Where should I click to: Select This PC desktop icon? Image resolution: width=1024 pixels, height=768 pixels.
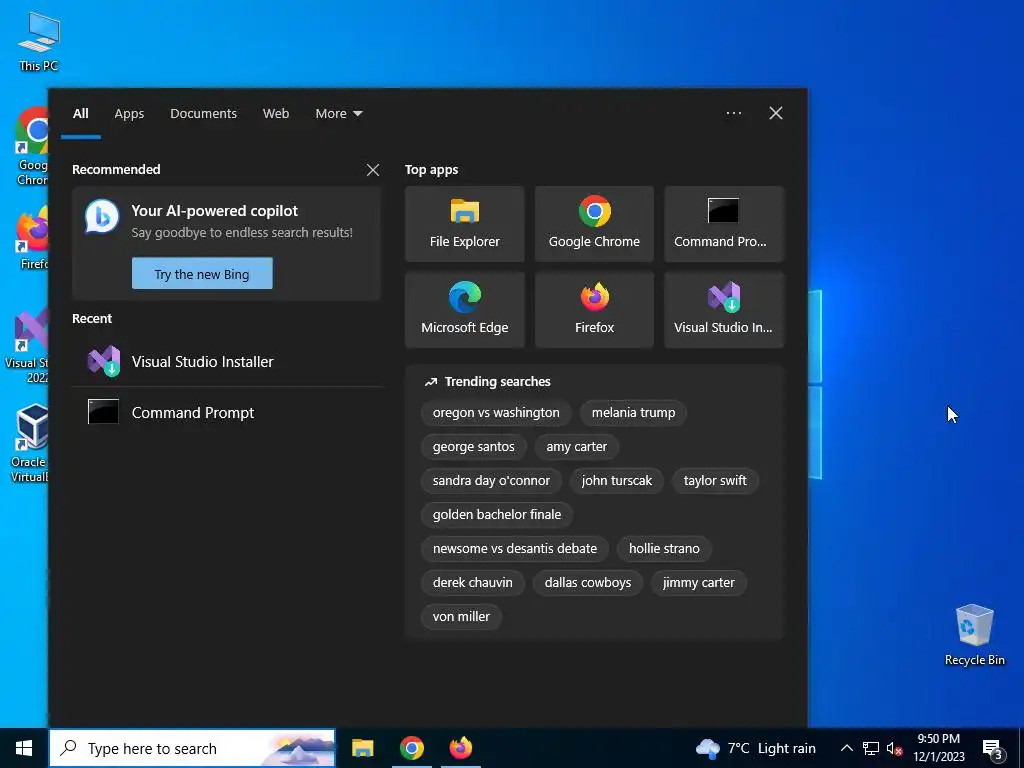point(39,42)
